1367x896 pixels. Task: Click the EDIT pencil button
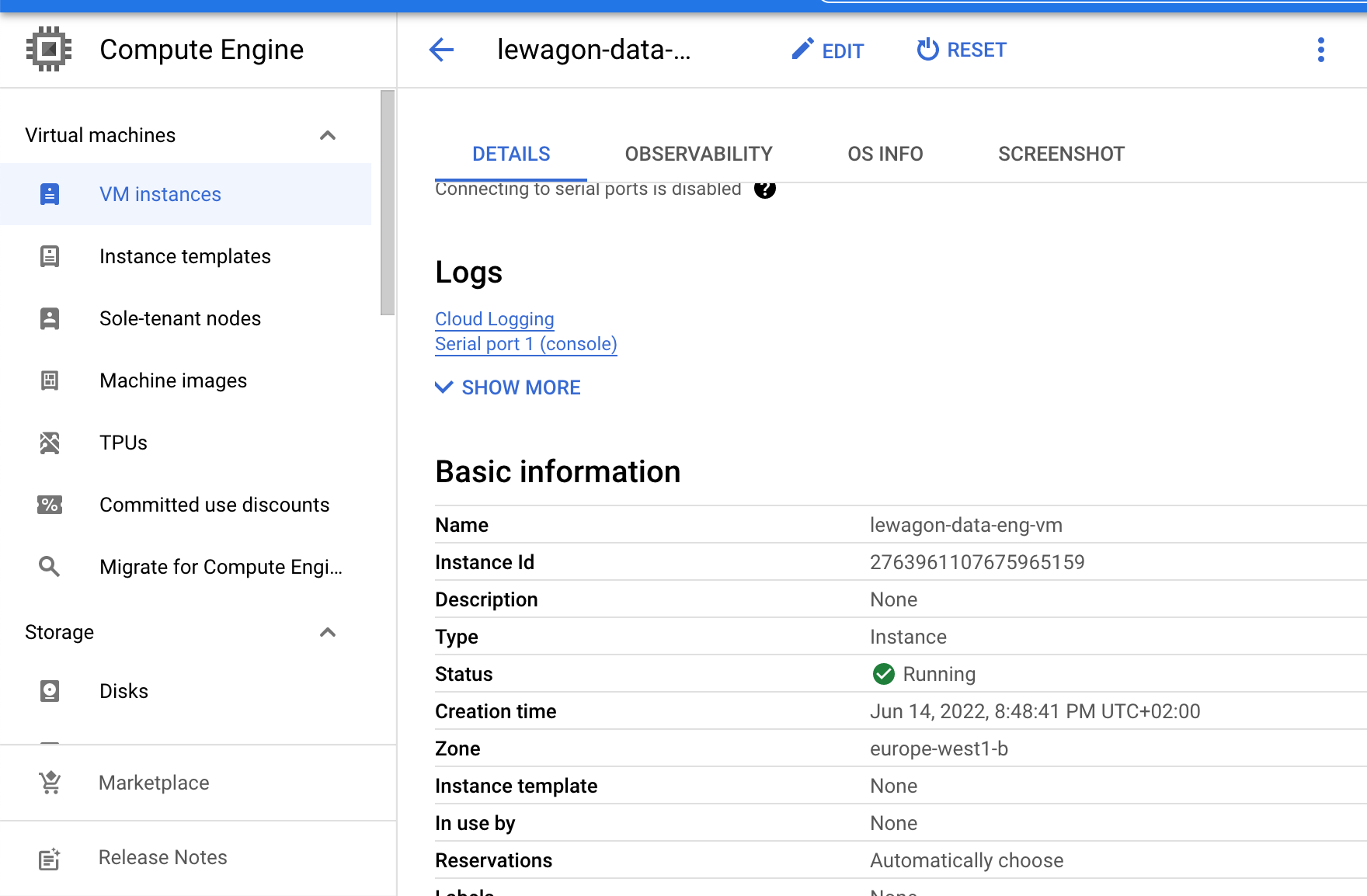pyautogui.click(x=827, y=50)
